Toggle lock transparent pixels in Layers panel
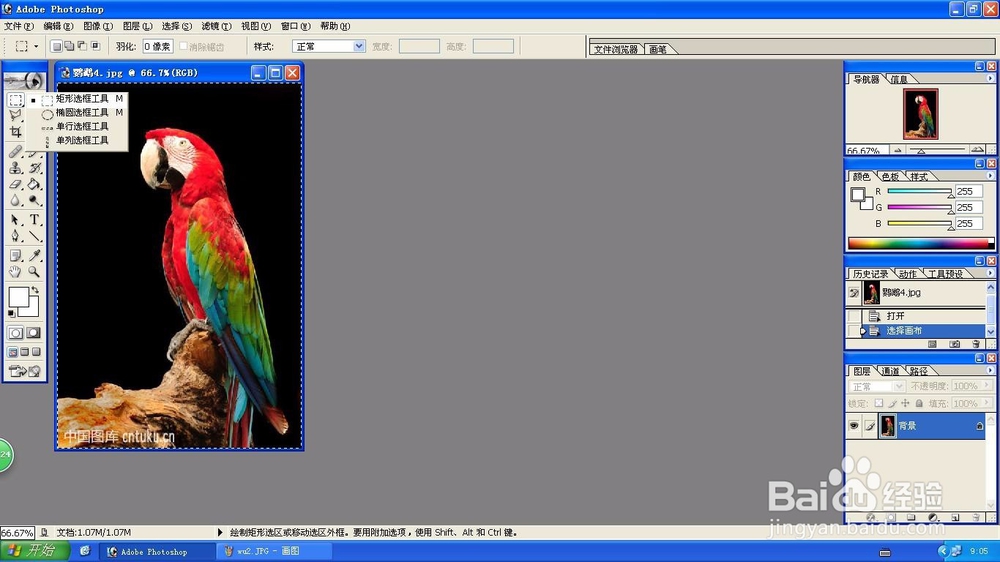Image resolution: width=1000 pixels, height=562 pixels. click(879, 403)
